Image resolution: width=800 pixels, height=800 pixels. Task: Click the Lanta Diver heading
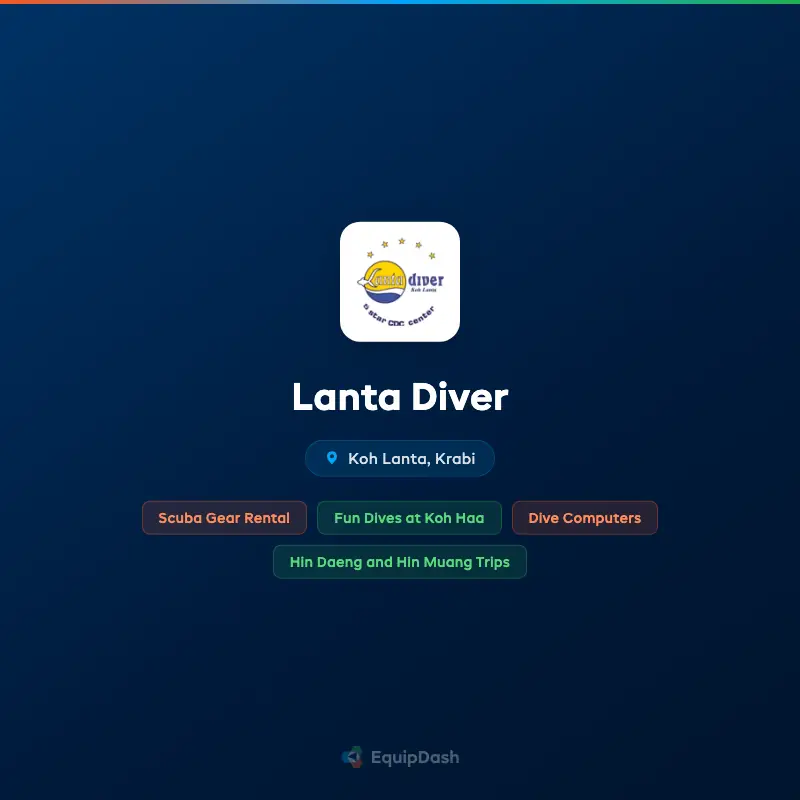(400, 397)
